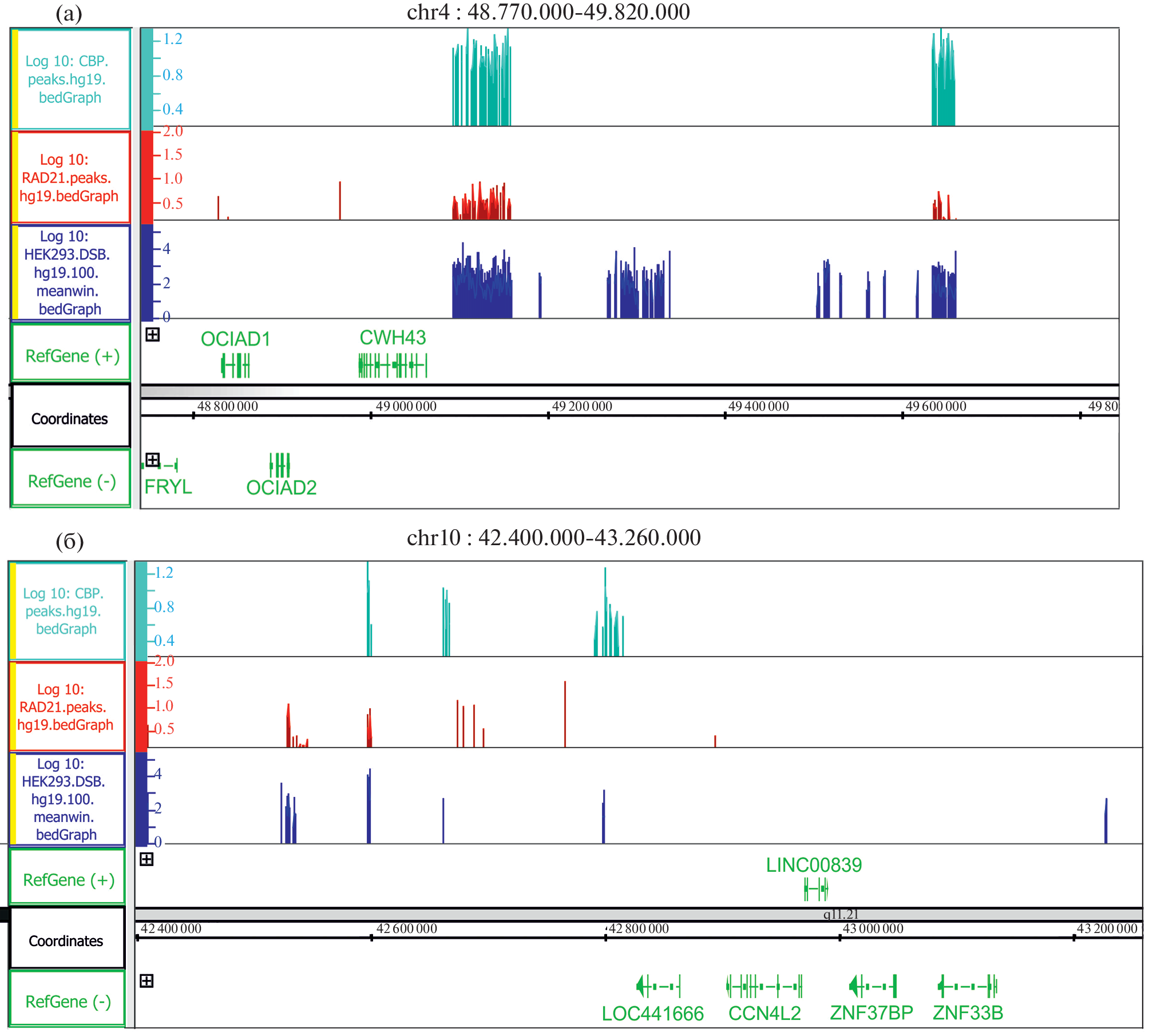Expand RefGene (-) track near FRYL gene

pos(152,460)
